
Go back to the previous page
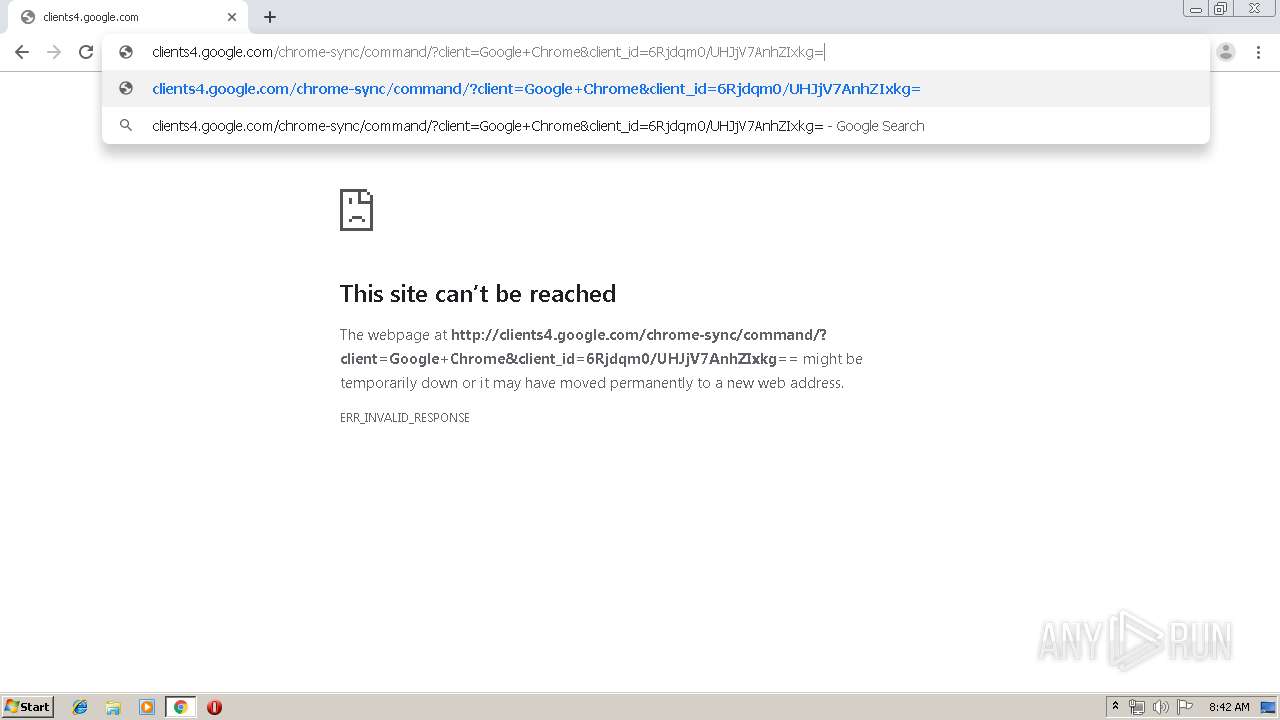(x=22, y=52)
